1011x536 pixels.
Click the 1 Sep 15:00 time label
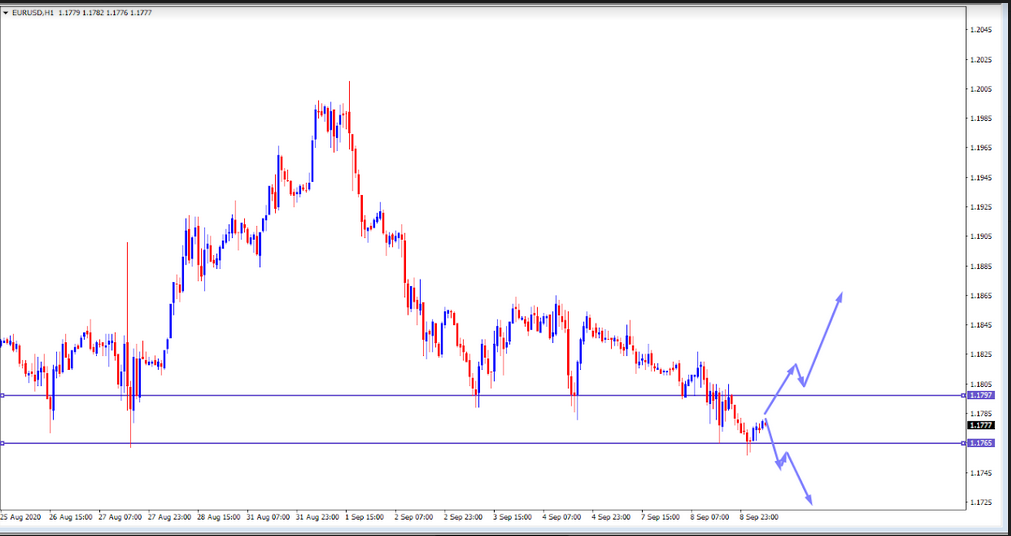point(365,518)
